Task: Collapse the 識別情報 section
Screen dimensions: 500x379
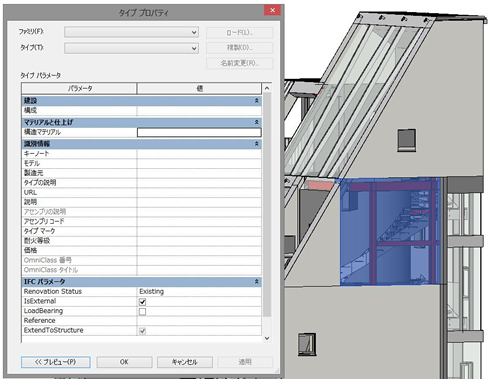Action: [x=256, y=144]
